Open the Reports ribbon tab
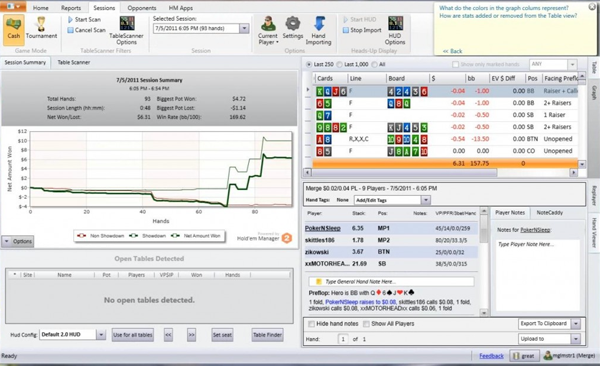 71,8
